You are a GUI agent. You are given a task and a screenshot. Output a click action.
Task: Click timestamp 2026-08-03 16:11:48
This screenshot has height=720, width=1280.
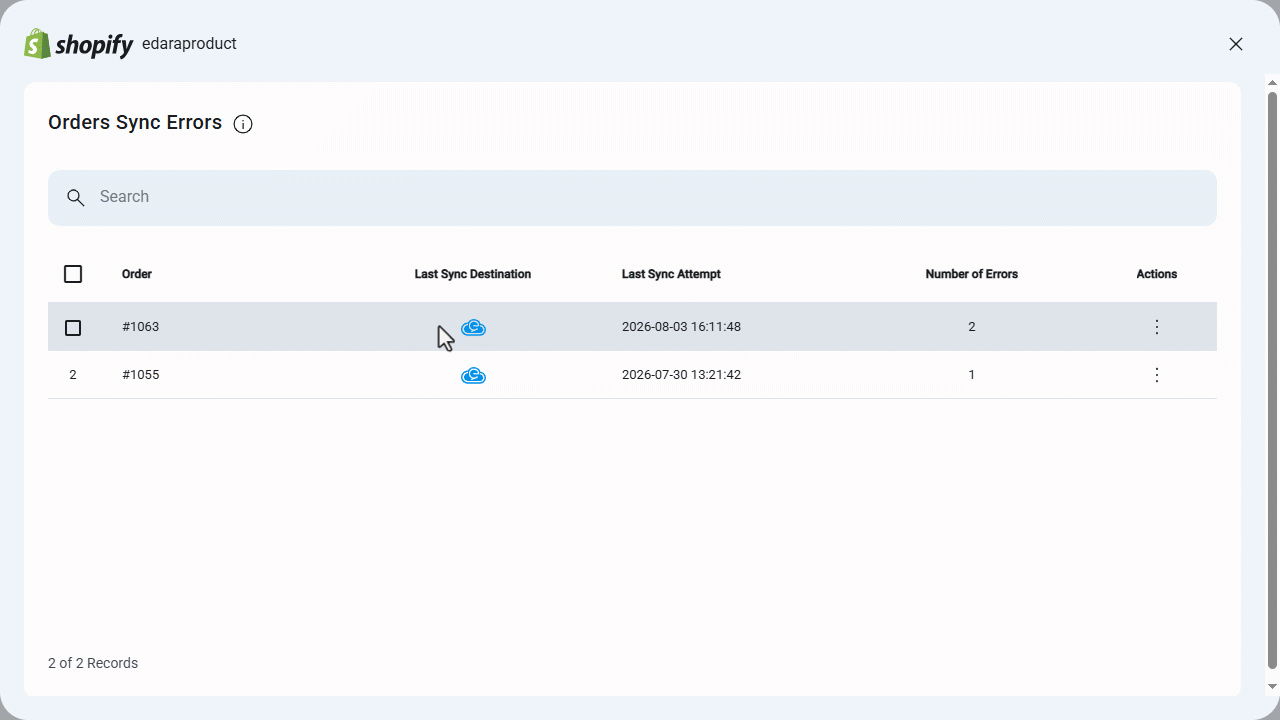click(x=681, y=327)
